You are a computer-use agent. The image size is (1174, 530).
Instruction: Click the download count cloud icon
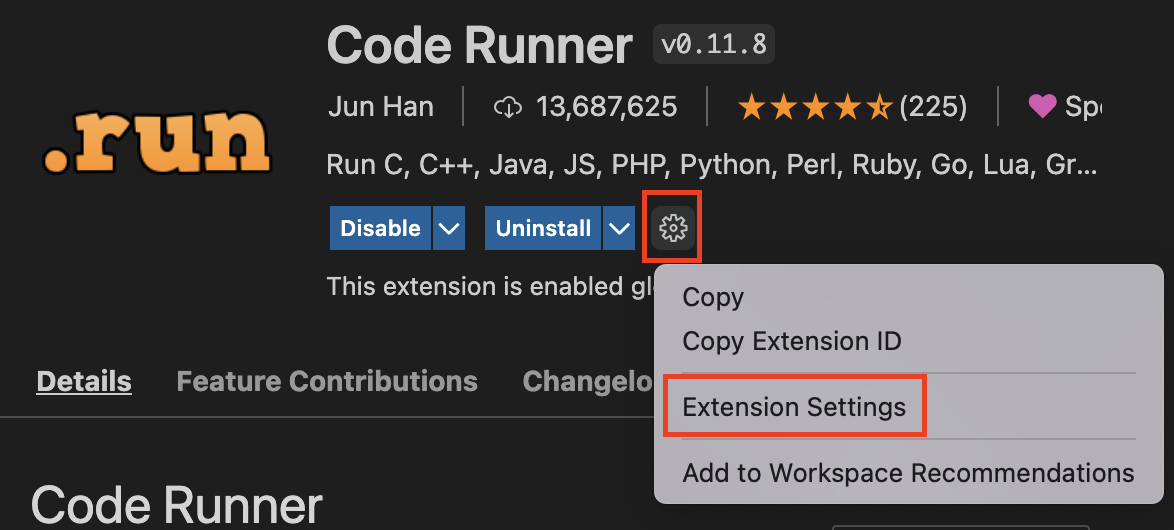pos(508,108)
